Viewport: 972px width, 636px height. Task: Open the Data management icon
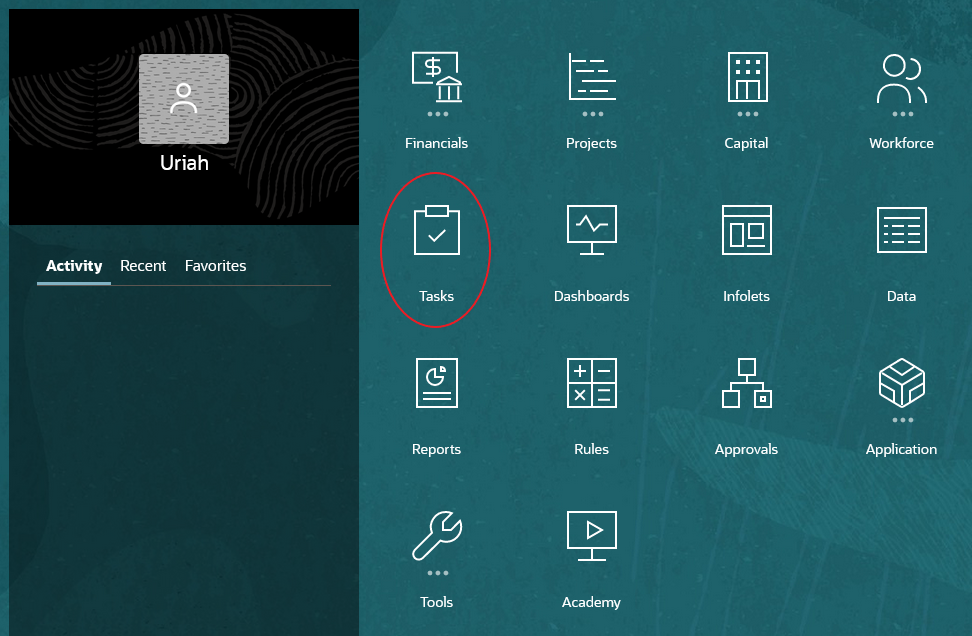click(x=900, y=230)
